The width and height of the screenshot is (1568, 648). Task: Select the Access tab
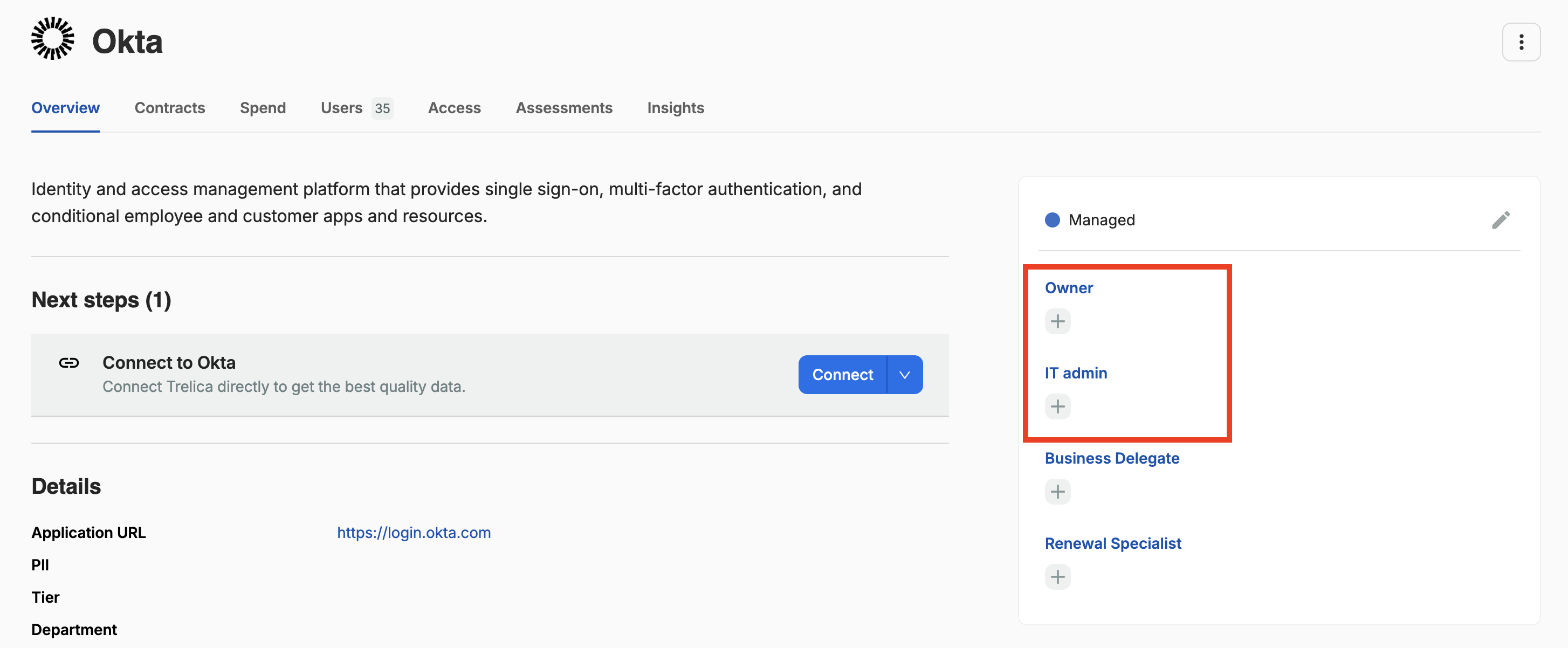point(454,108)
